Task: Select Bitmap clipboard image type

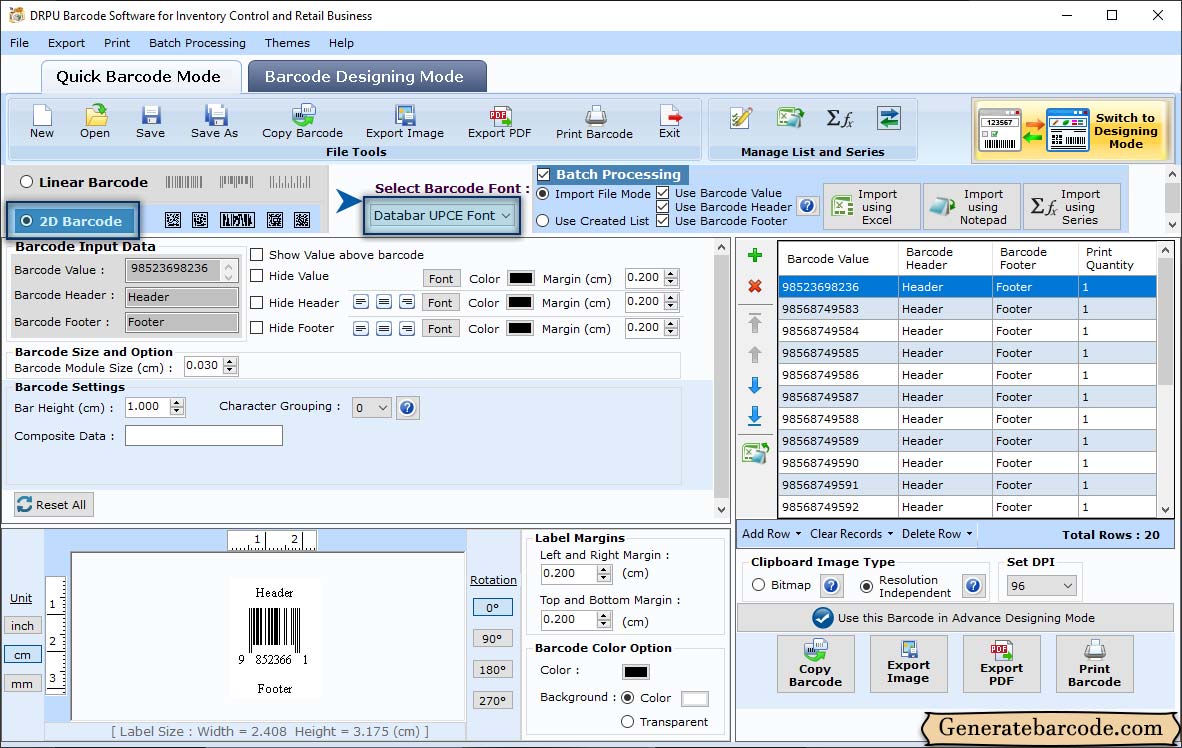Action: 758,585
